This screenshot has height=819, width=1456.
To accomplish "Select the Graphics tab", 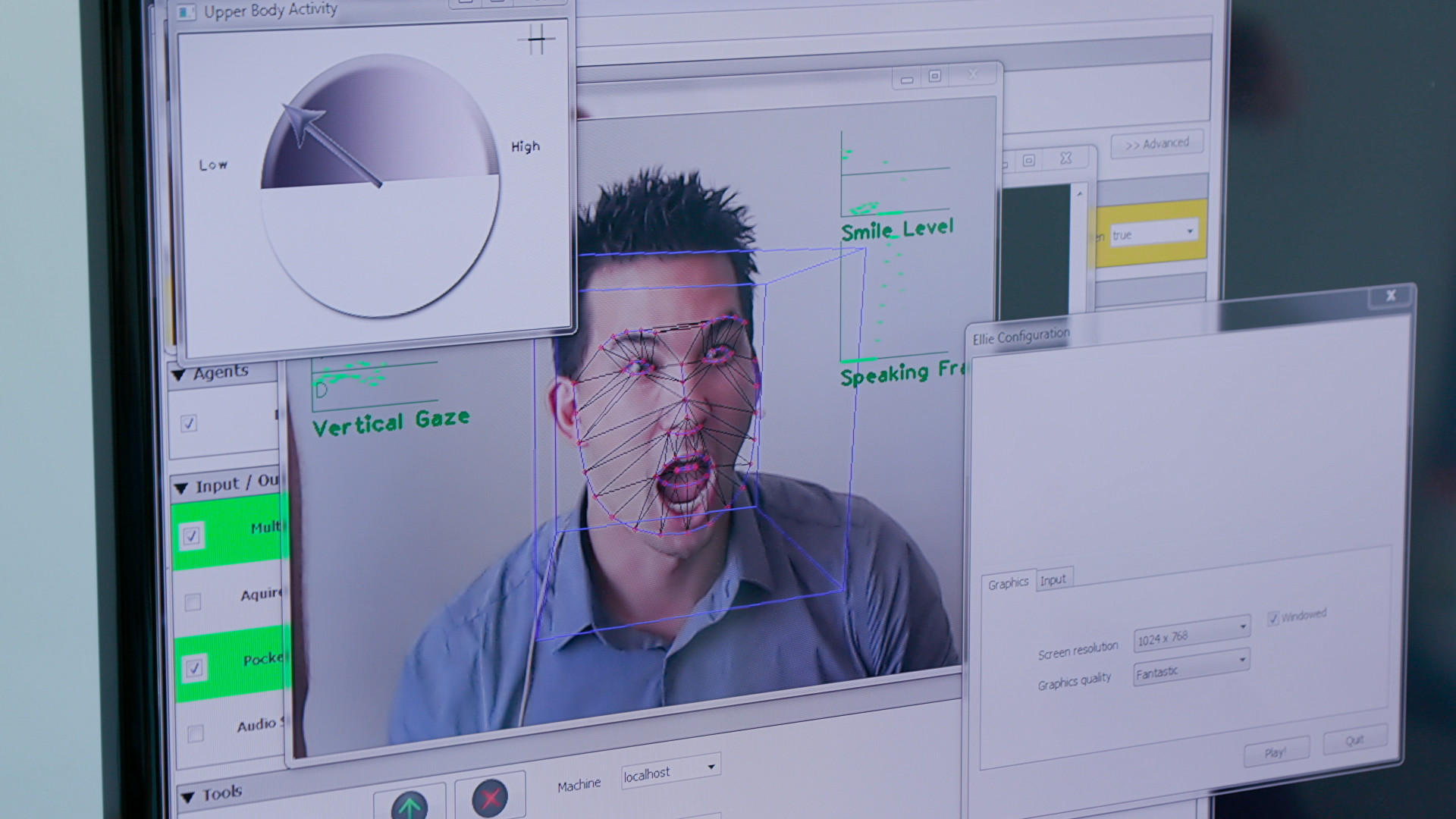I will click(x=1008, y=583).
